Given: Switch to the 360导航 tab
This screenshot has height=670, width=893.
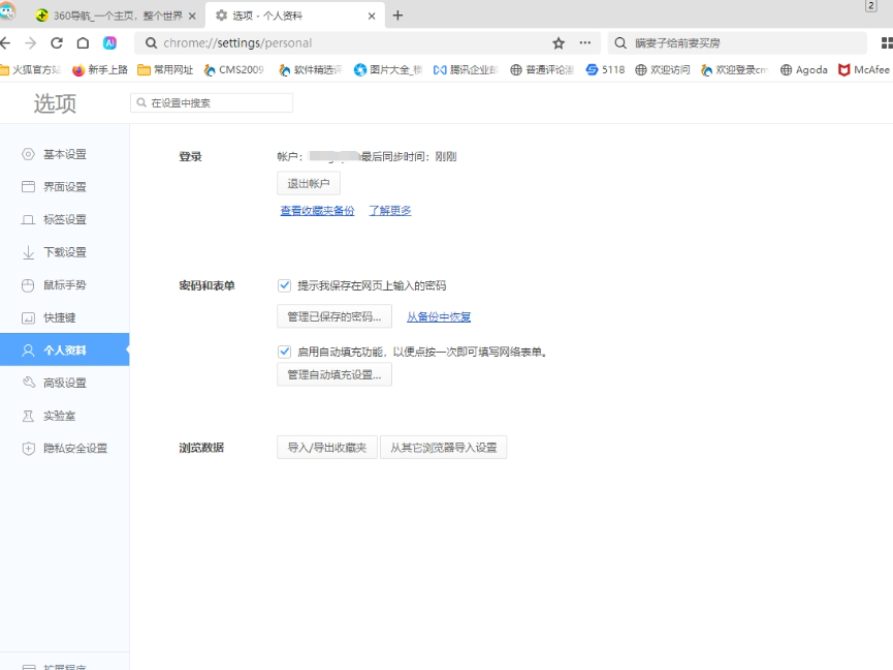Looking at the screenshot, I should (x=117, y=15).
